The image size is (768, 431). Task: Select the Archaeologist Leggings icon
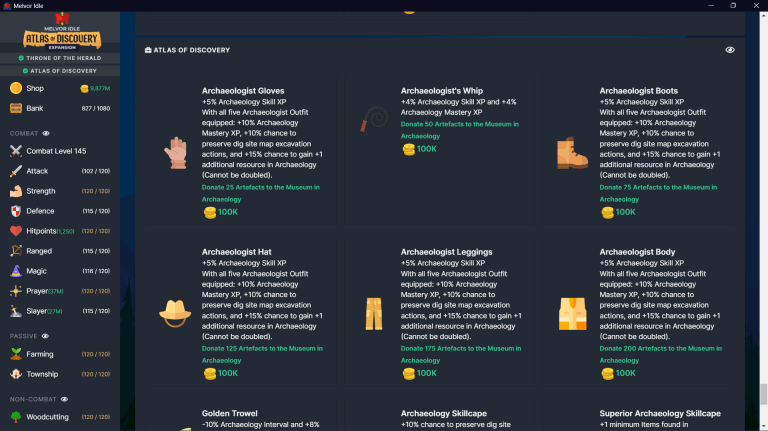374,313
